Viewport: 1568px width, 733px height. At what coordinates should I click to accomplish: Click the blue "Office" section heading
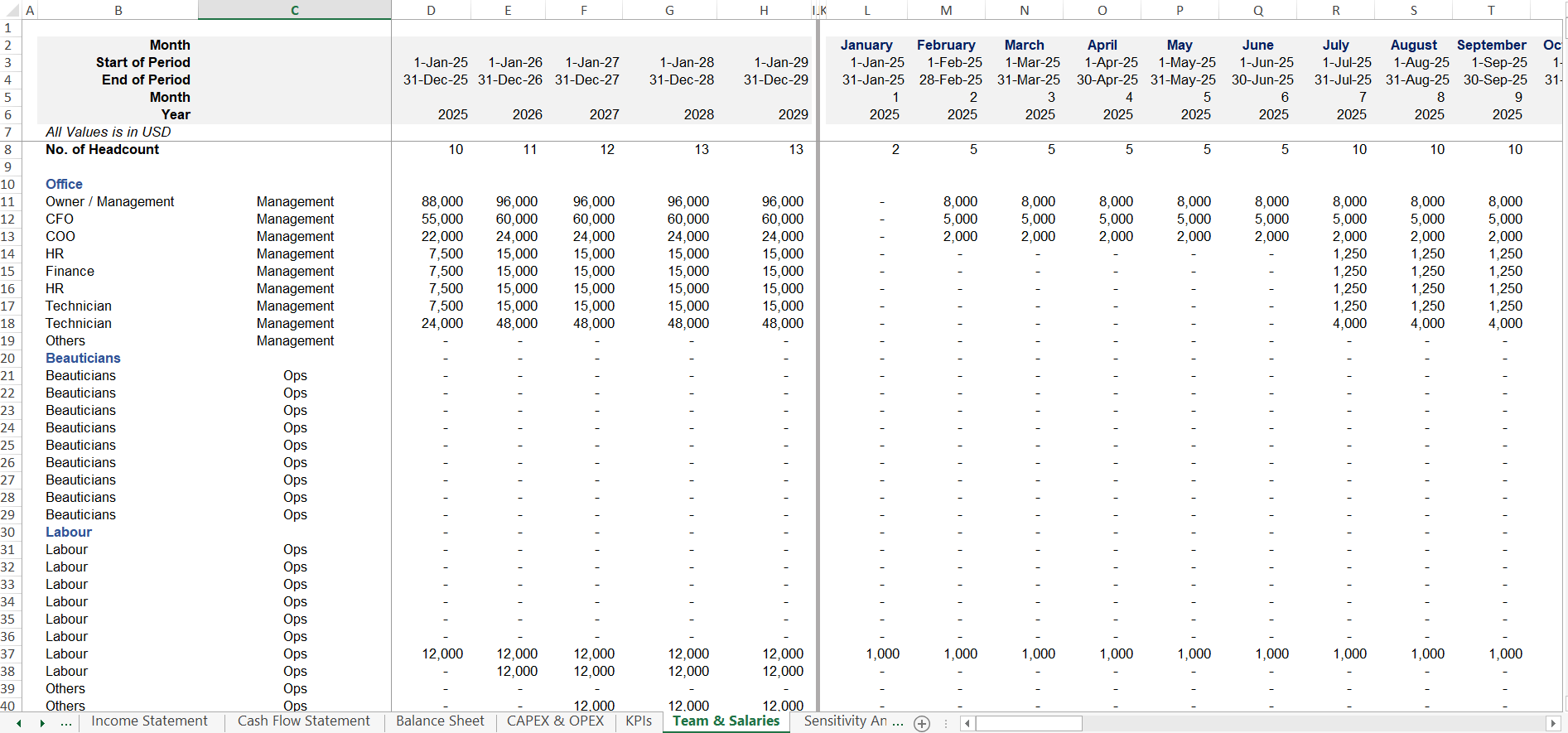pyautogui.click(x=64, y=185)
